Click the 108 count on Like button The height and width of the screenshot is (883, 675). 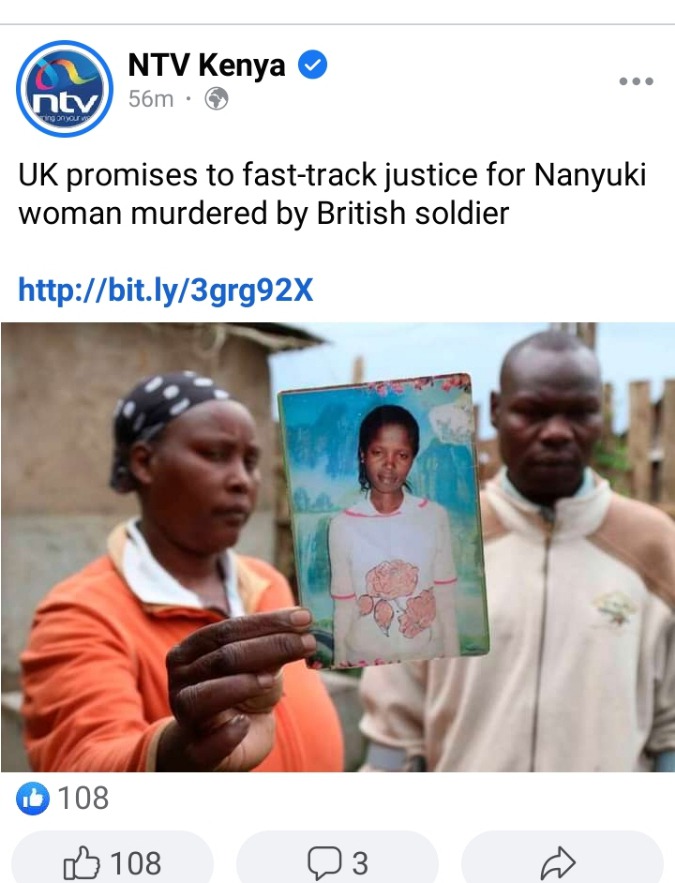pyautogui.click(x=136, y=863)
